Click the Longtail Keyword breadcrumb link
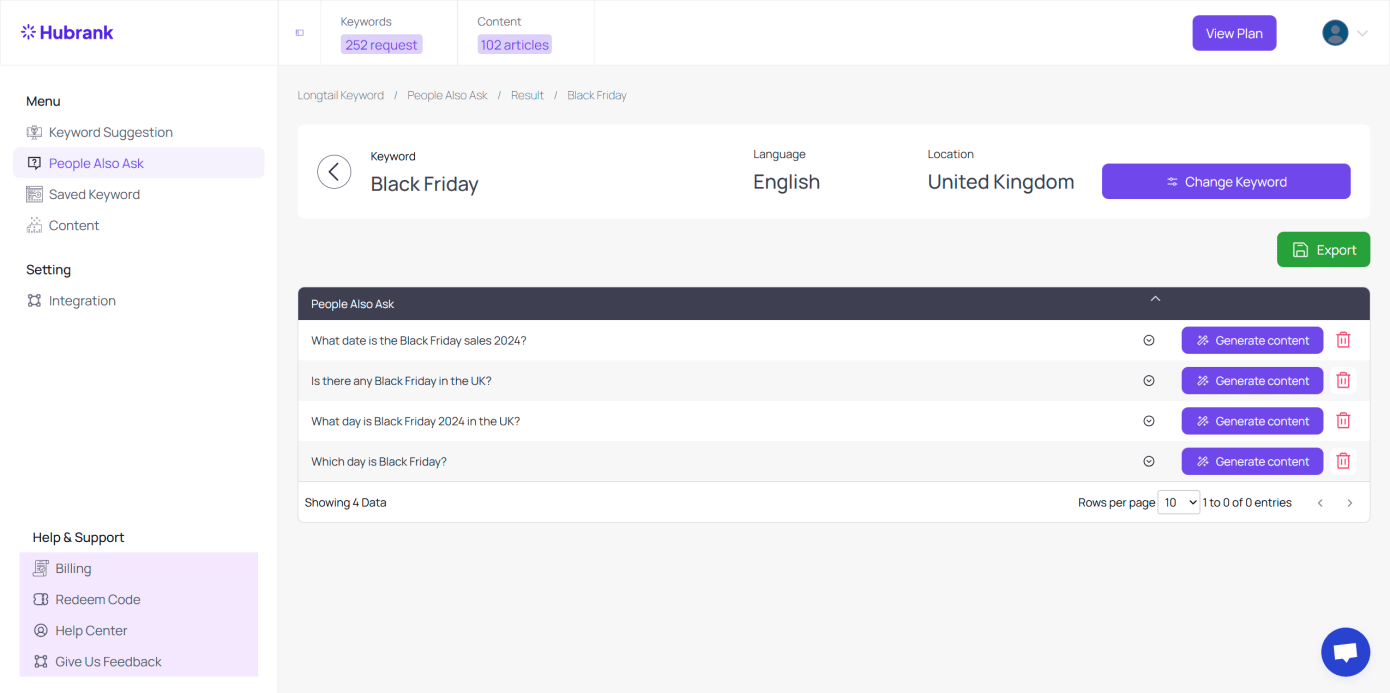Screen dimensions: 1390x693 tap(341, 96)
